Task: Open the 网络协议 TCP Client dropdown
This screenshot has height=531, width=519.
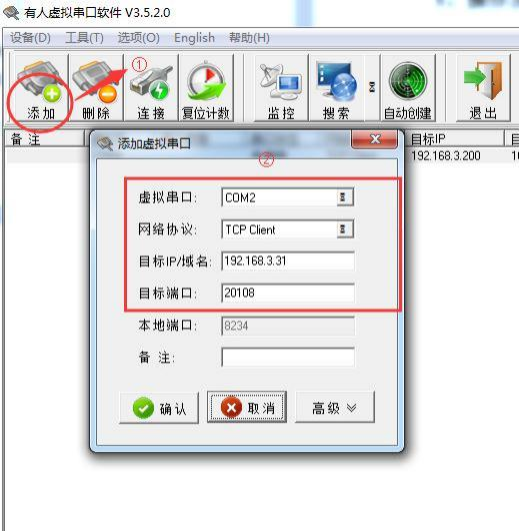Action: pos(345,229)
